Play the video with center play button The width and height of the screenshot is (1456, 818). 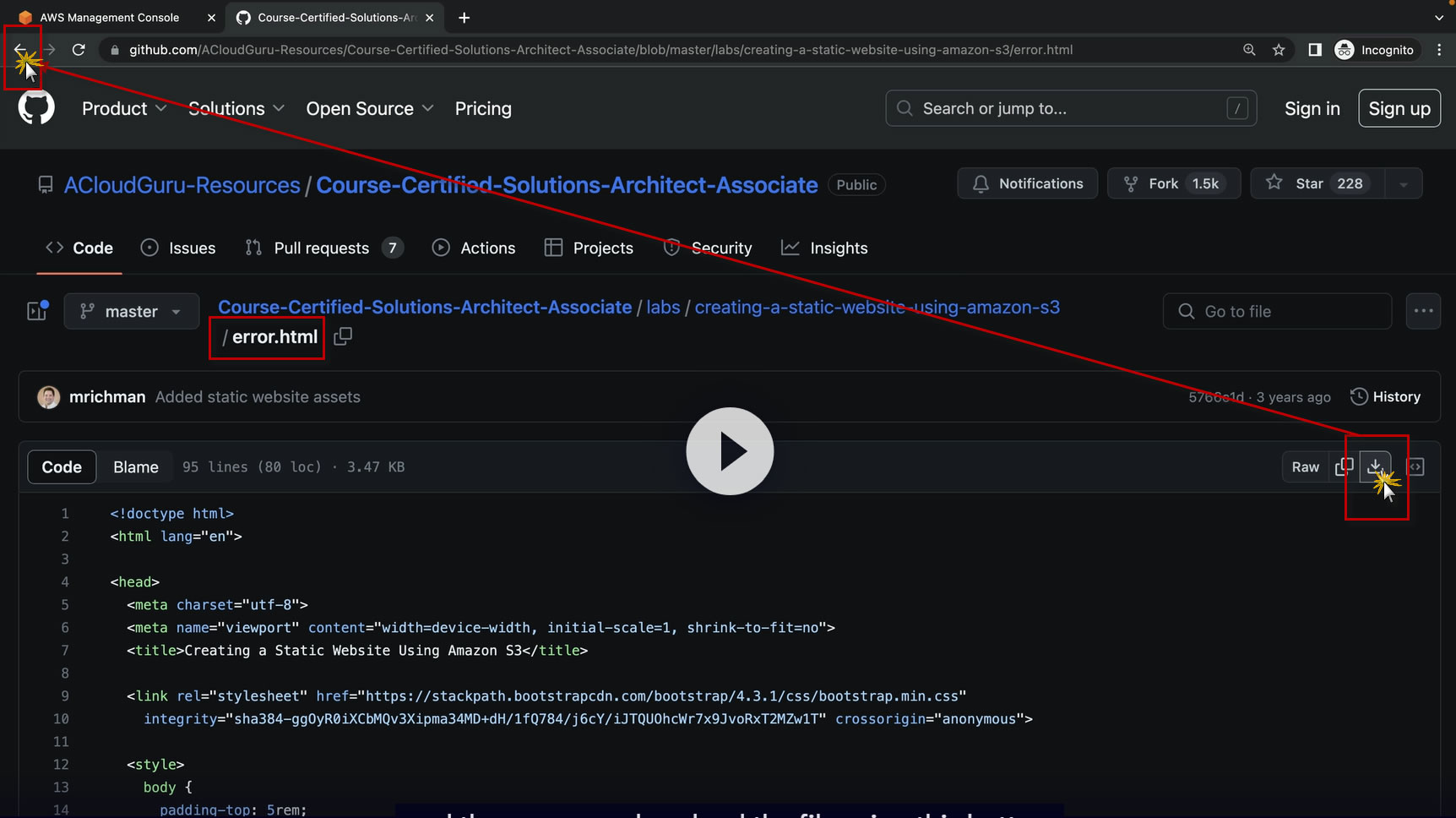[730, 451]
